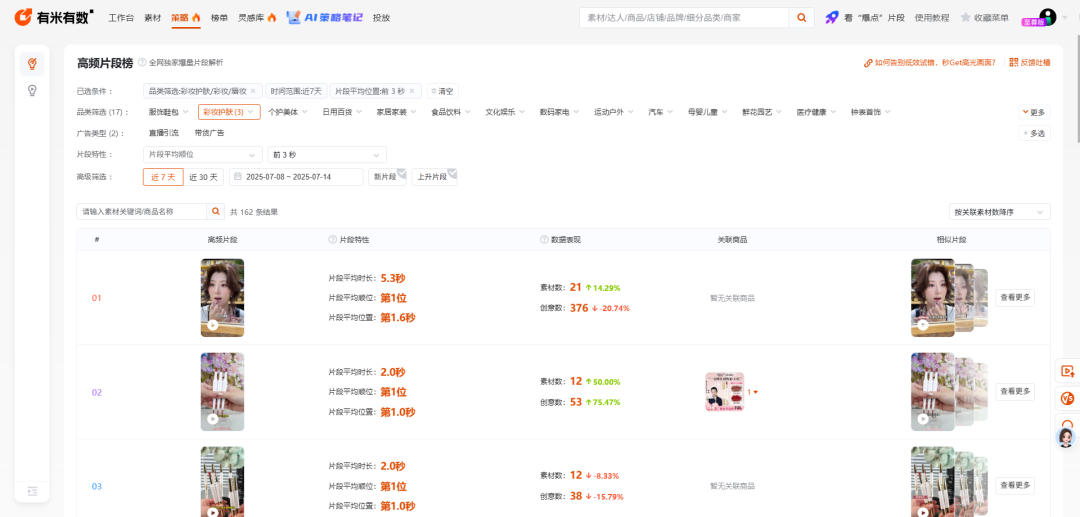The width and height of the screenshot is (1080, 517).
Task: Click the video upload icon on right edge
Action: click(1067, 371)
